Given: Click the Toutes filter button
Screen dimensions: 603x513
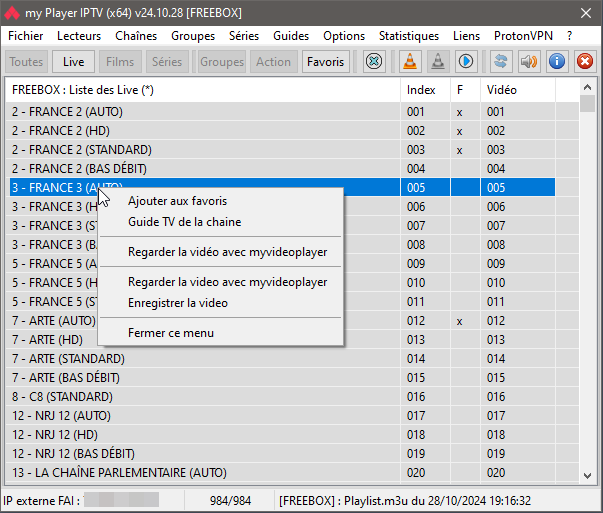Looking at the screenshot, I should pos(26,62).
